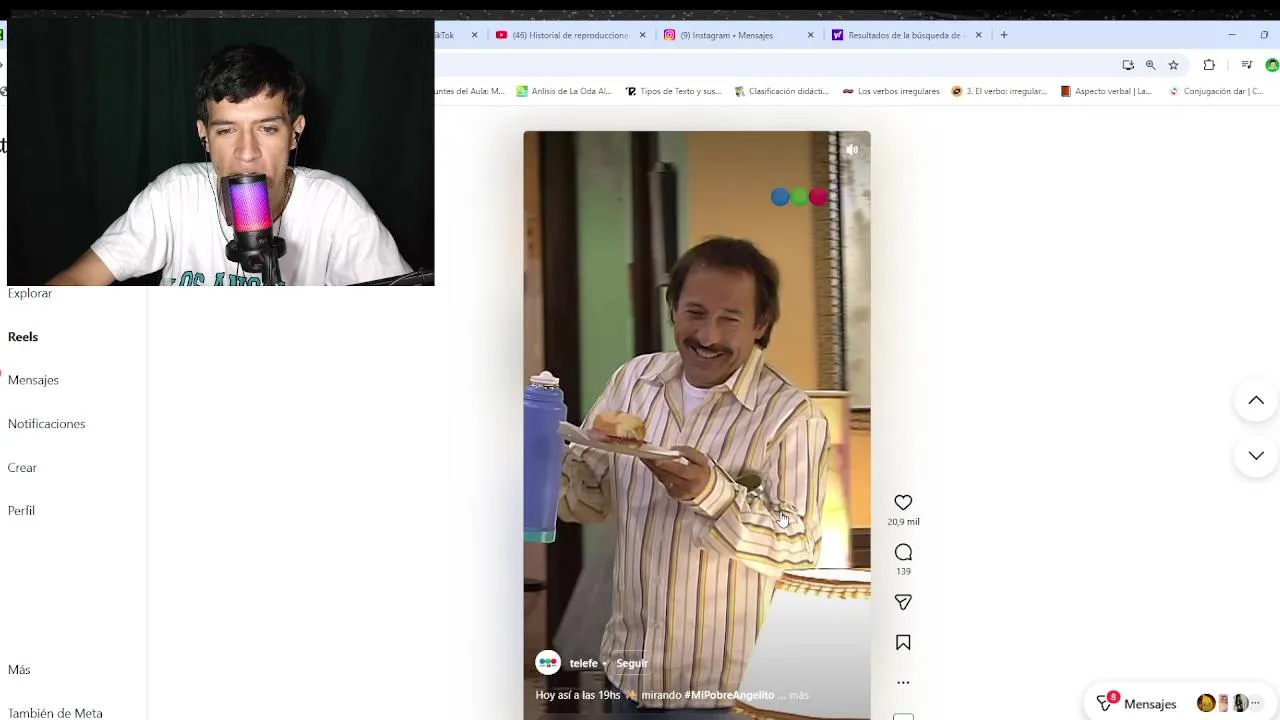The image size is (1280, 720).
Task: Open Notificaciones in the sidebar
Action: (x=46, y=424)
